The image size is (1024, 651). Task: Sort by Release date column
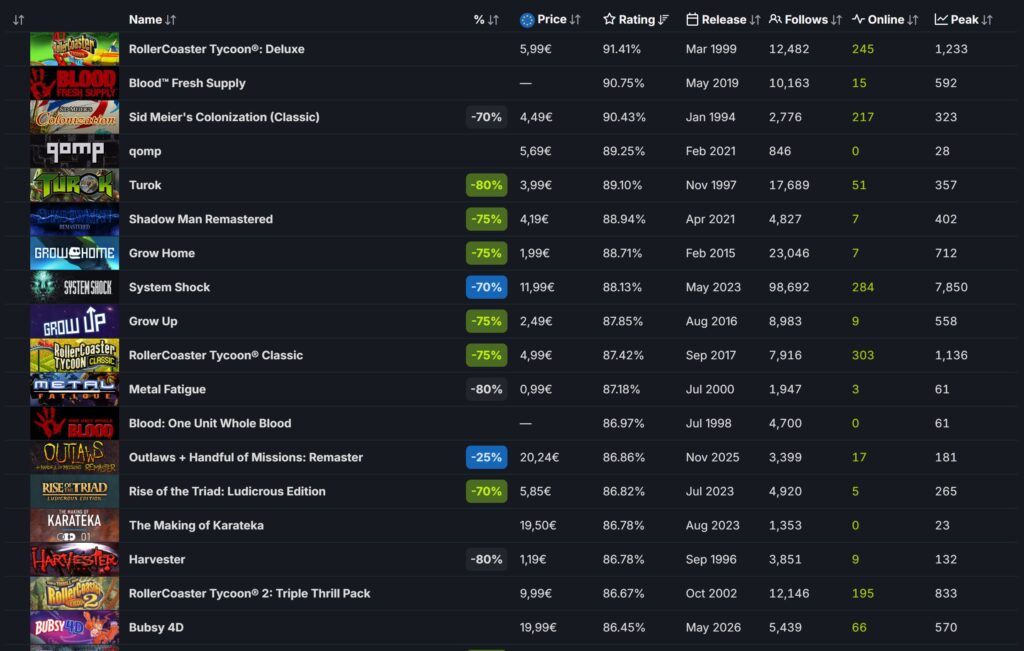click(723, 20)
